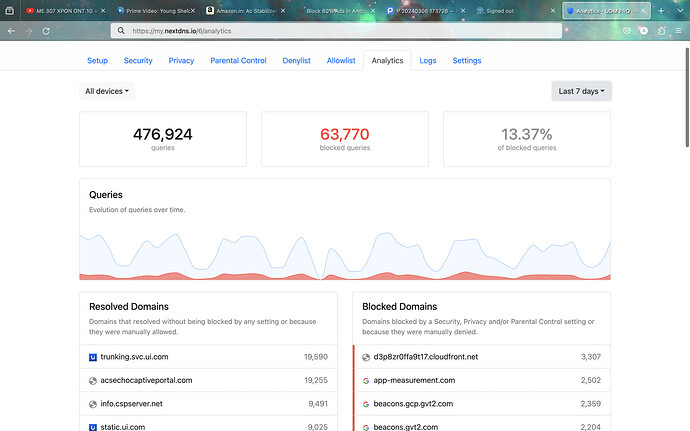List all tabs with chevron button

[x=680, y=11]
